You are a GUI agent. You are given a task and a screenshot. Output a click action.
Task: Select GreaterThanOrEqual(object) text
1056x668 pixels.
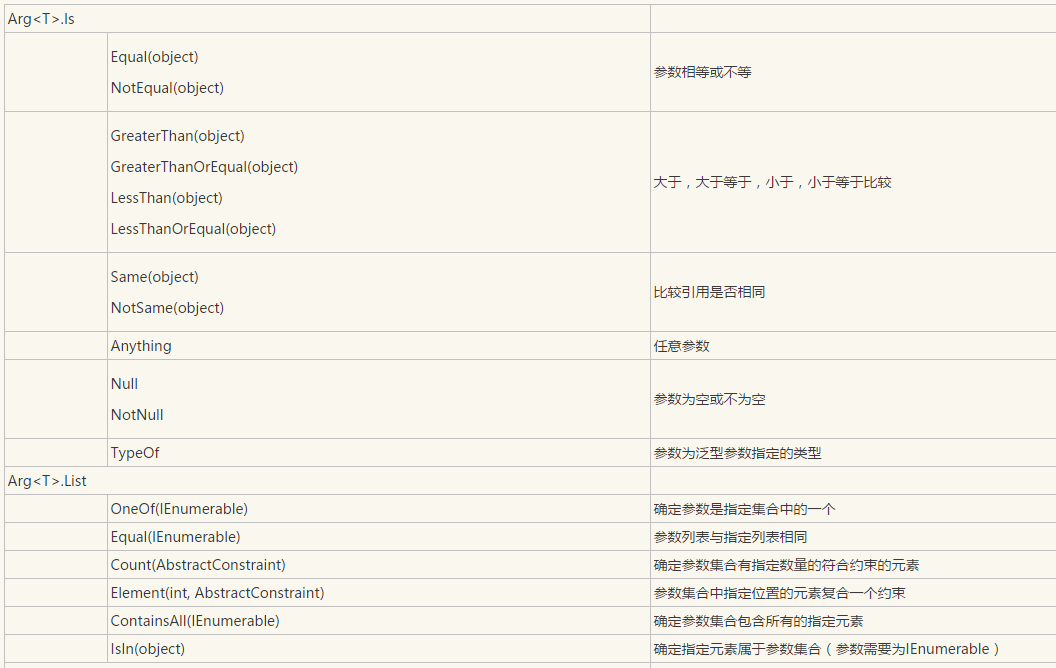tap(204, 167)
